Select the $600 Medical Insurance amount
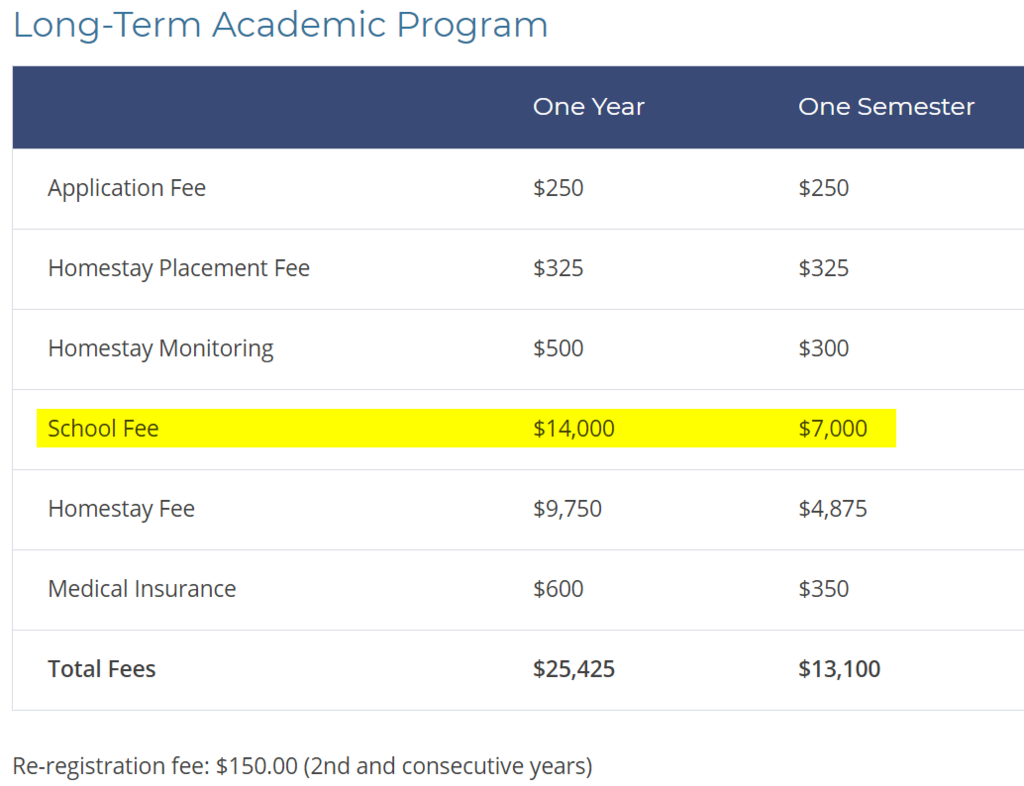 [x=558, y=589]
